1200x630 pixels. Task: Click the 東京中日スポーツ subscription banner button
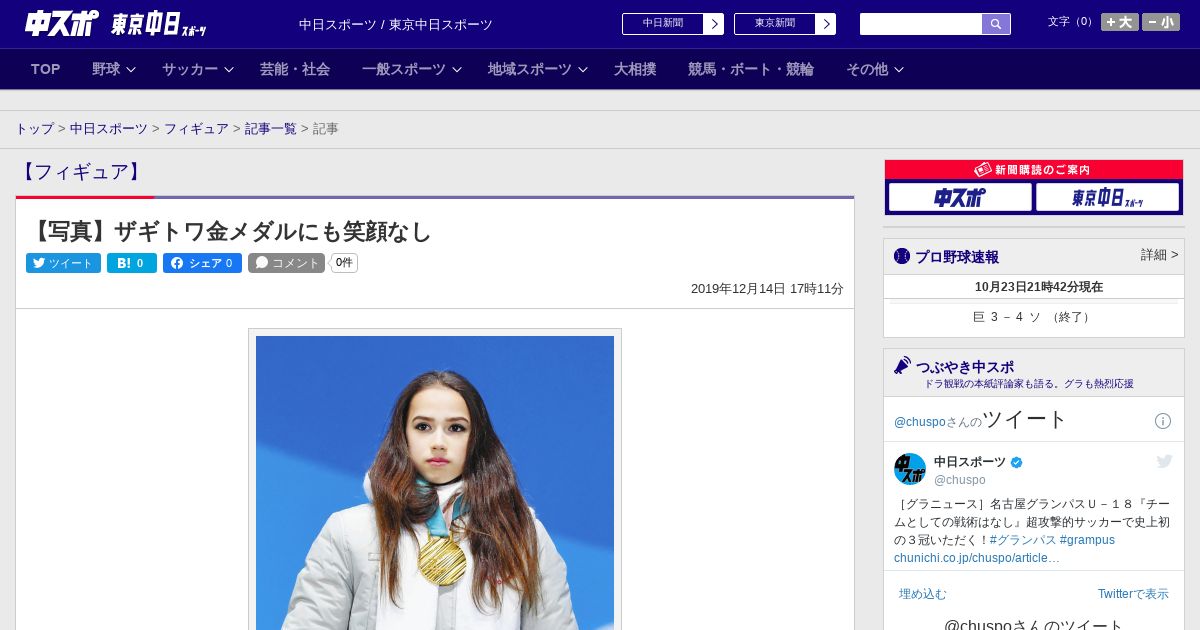tap(1107, 198)
